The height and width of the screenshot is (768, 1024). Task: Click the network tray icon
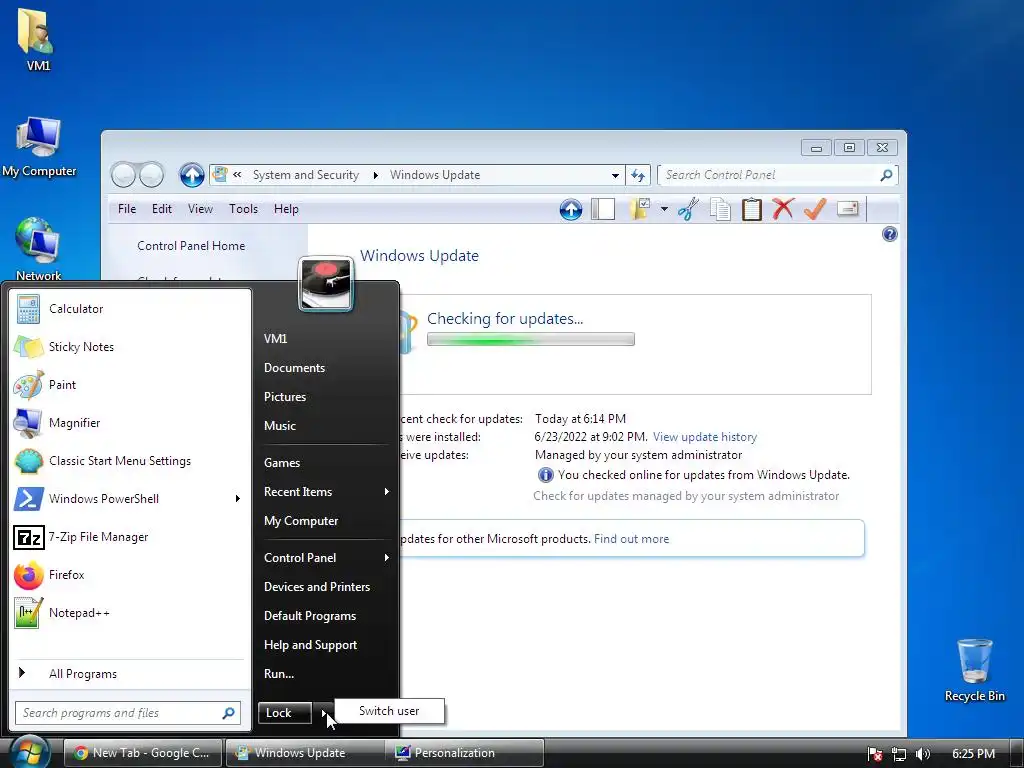tap(899, 754)
